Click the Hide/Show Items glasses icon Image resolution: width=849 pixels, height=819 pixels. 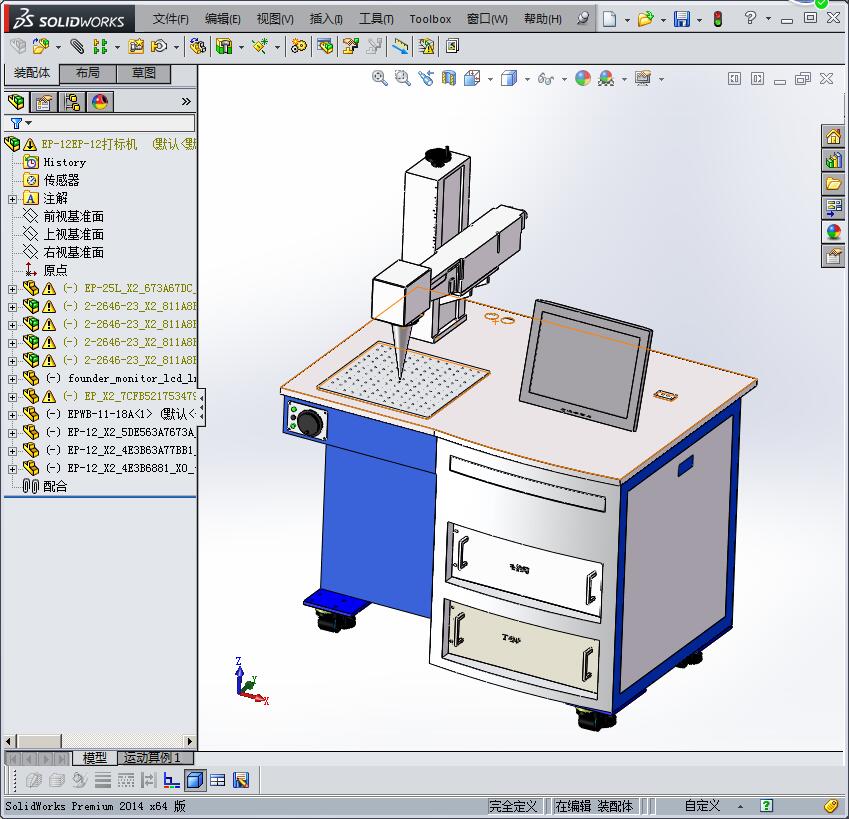pos(546,79)
